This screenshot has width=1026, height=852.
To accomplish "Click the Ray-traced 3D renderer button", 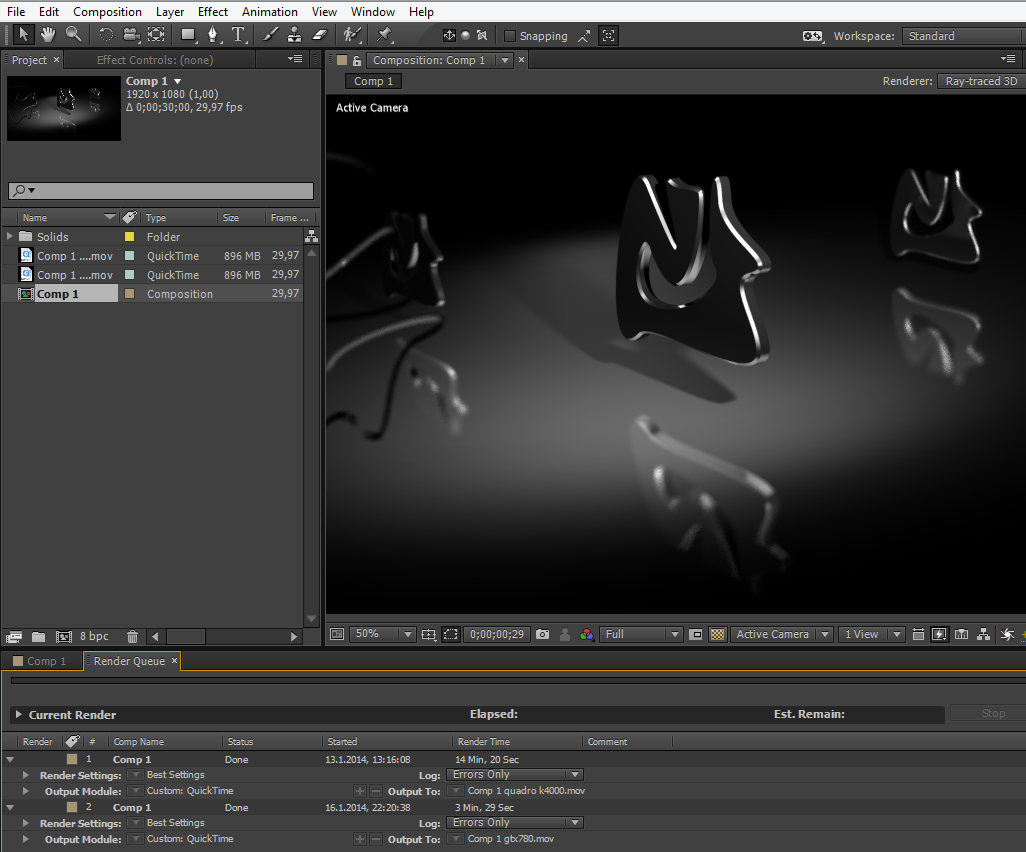I will coord(981,81).
